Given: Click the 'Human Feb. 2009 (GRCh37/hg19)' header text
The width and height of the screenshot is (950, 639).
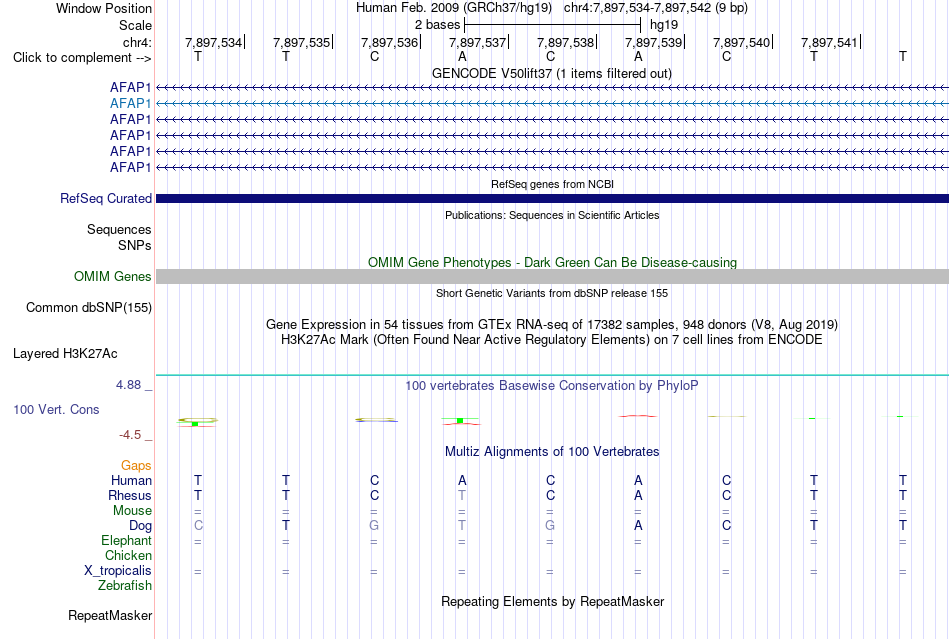Looking at the screenshot, I should [x=454, y=8].
